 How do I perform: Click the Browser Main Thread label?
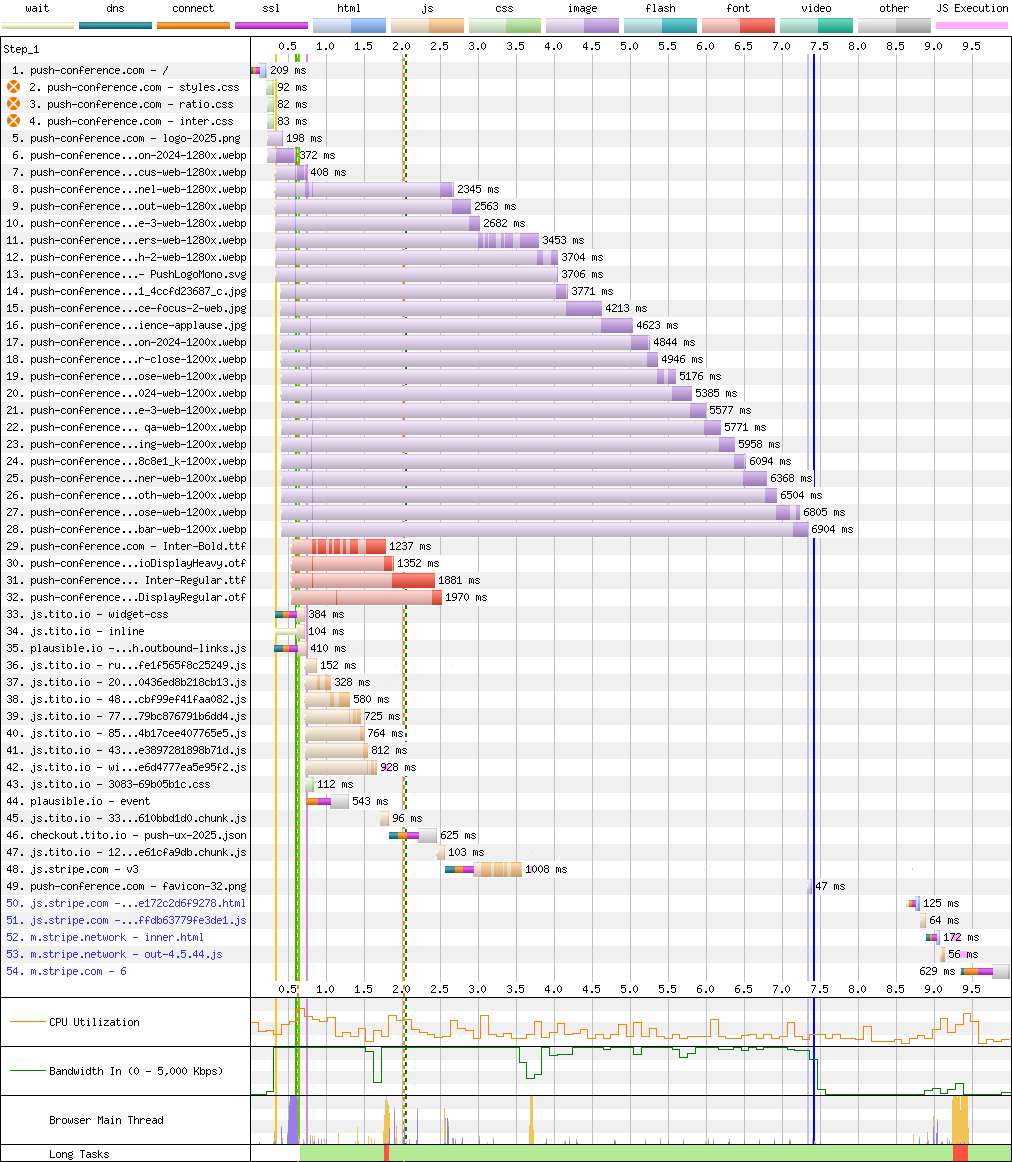click(x=106, y=1120)
